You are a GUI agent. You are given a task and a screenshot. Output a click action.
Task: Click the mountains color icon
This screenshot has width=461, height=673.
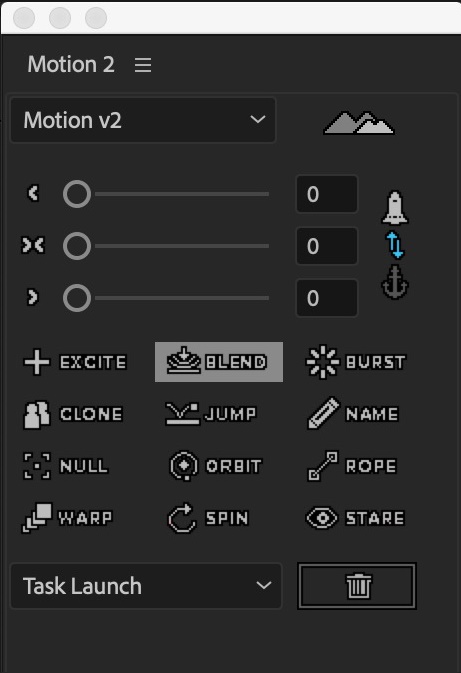(359, 123)
